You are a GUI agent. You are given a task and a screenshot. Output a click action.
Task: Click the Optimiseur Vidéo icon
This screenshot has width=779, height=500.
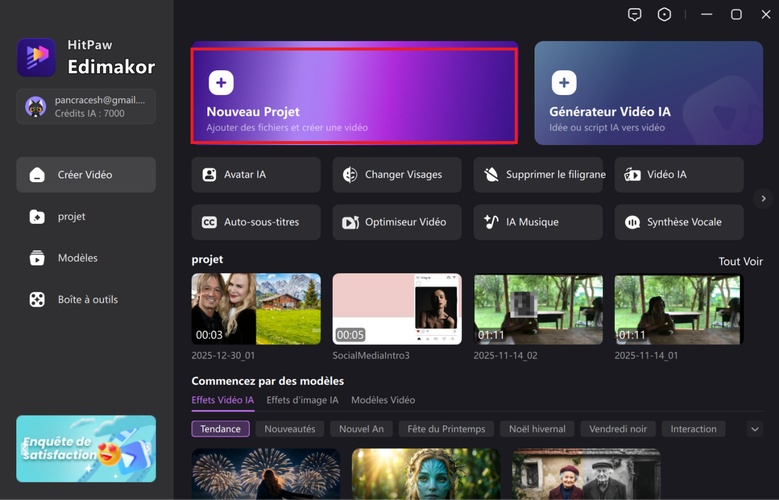click(x=350, y=222)
